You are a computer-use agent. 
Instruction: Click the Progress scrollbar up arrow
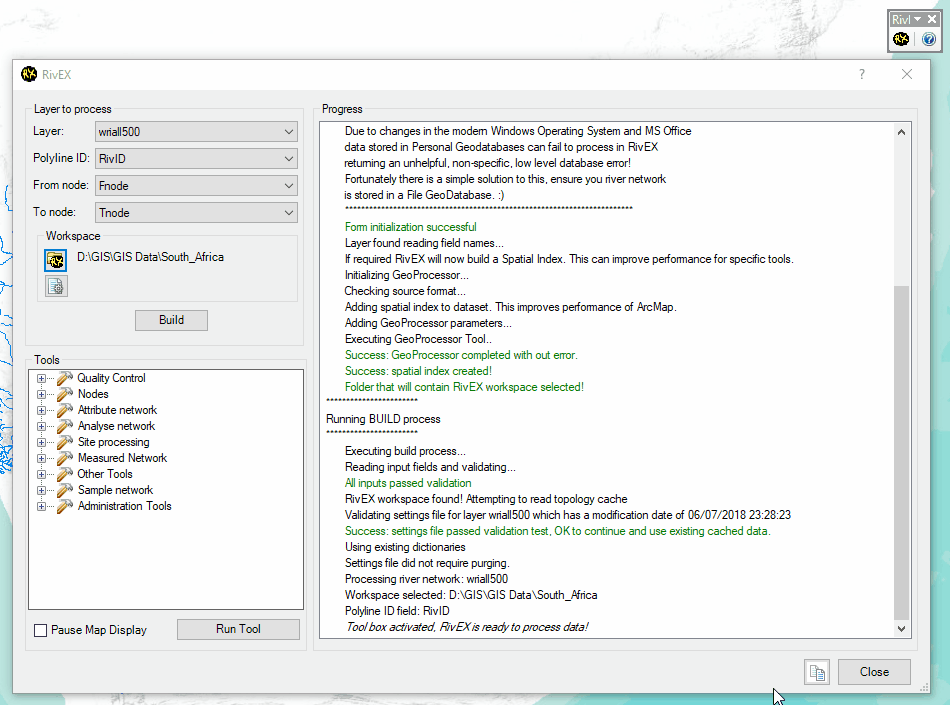tap(902, 132)
